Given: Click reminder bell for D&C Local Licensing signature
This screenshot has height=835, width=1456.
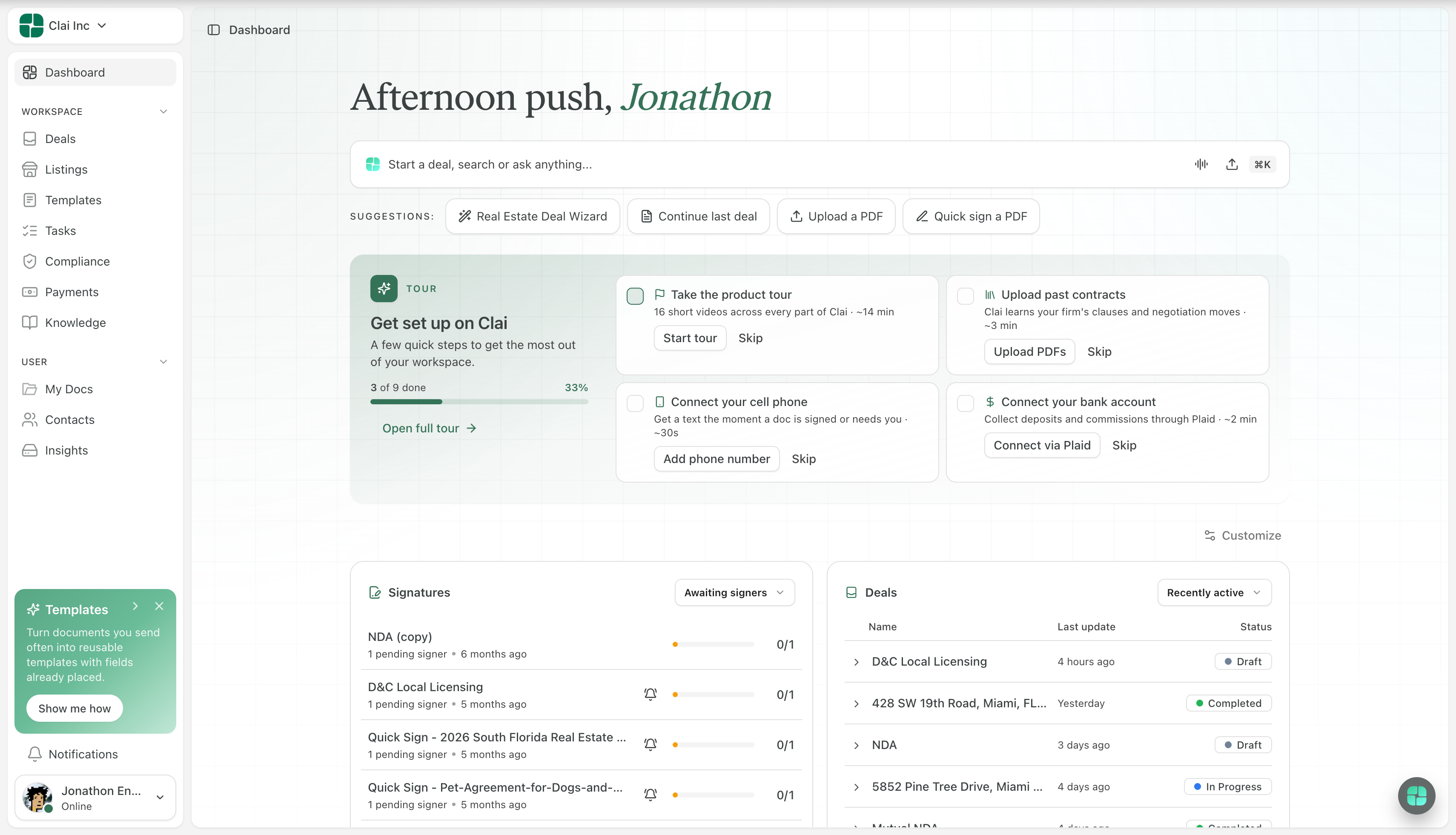Looking at the screenshot, I should [x=650, y=695].
